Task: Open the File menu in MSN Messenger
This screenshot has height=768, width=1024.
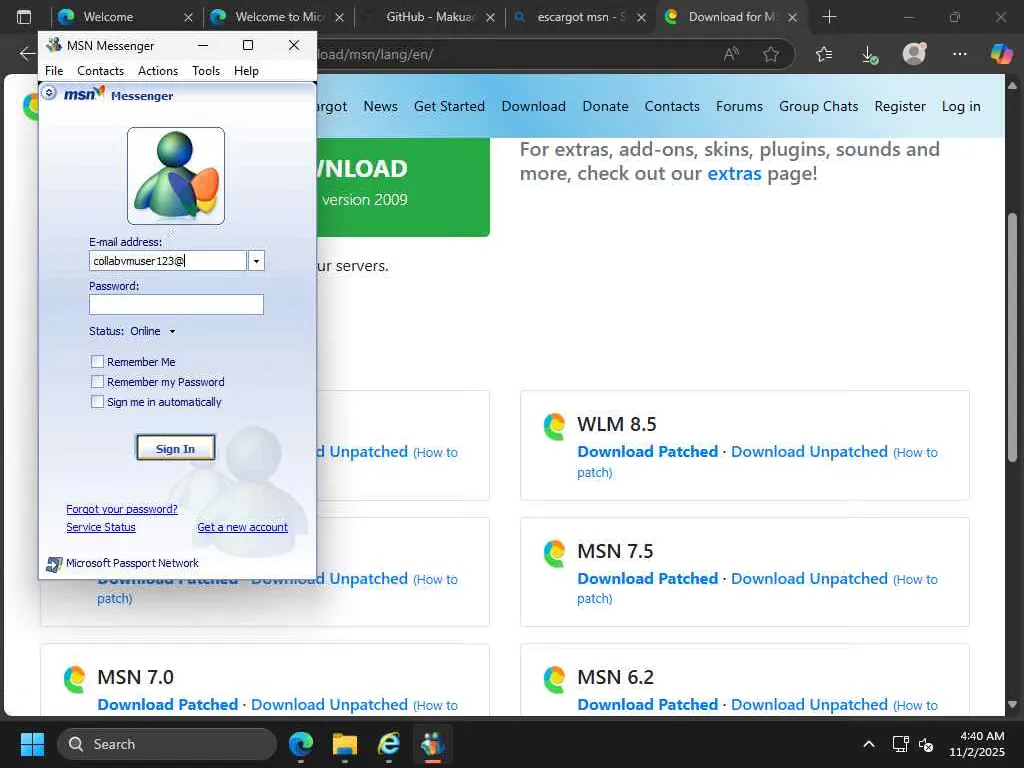Action: tap(54, 71)
